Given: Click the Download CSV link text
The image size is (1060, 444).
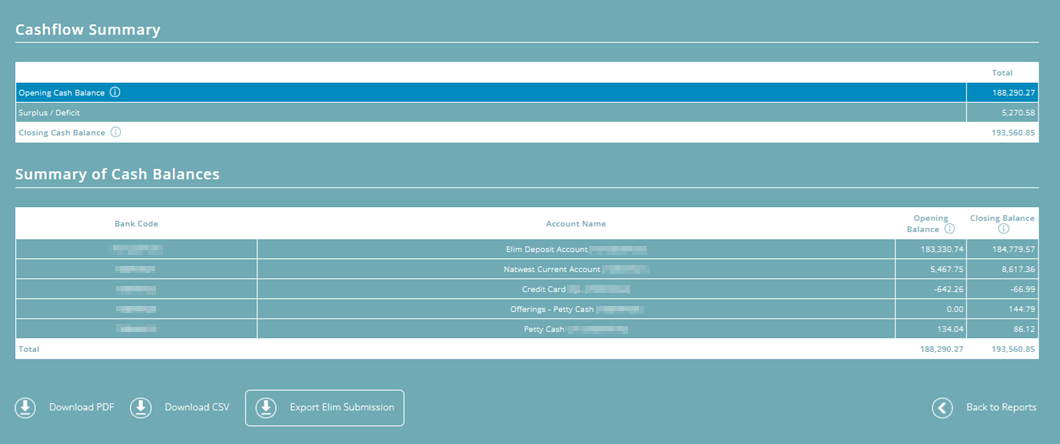Looking at the screenshot, I should coord(197,408).
